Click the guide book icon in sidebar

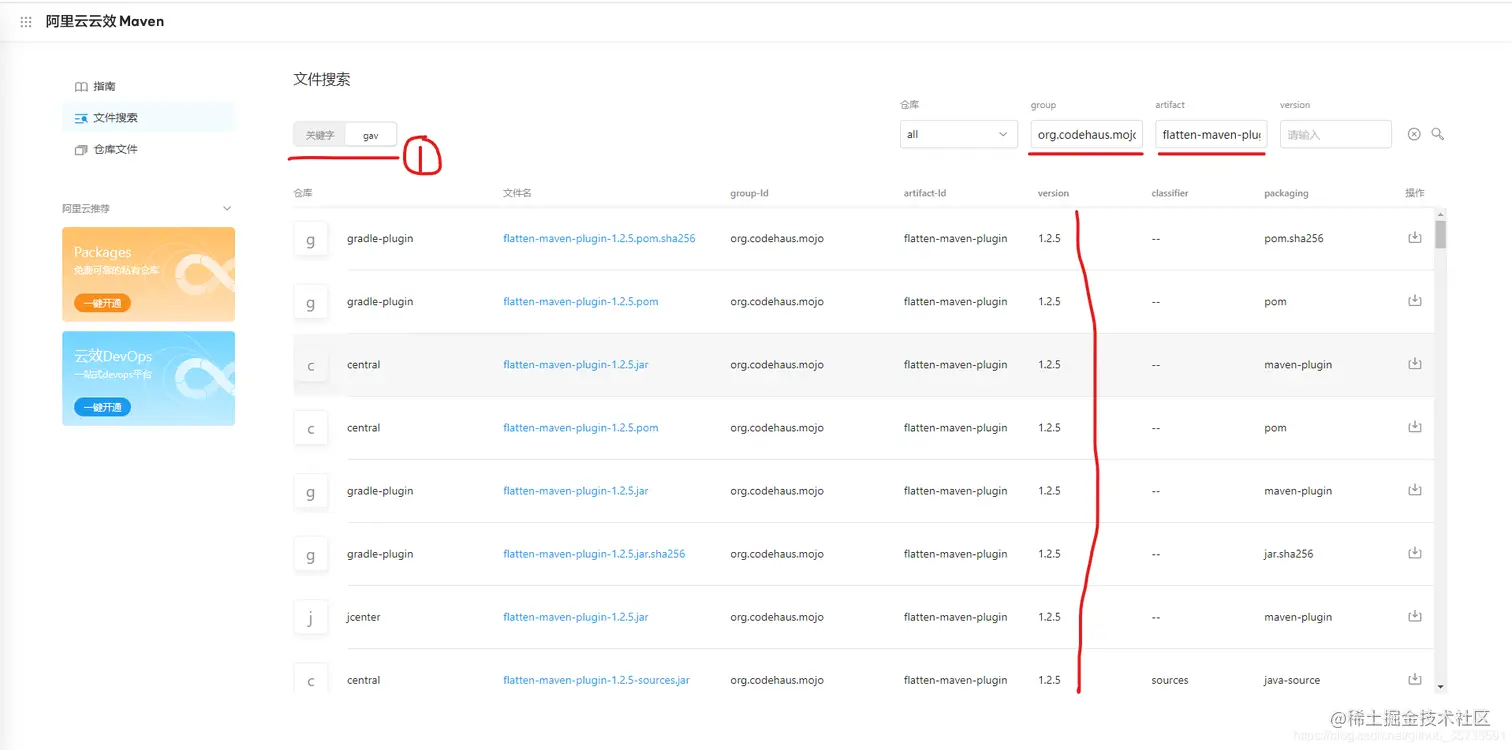point(81,87)
